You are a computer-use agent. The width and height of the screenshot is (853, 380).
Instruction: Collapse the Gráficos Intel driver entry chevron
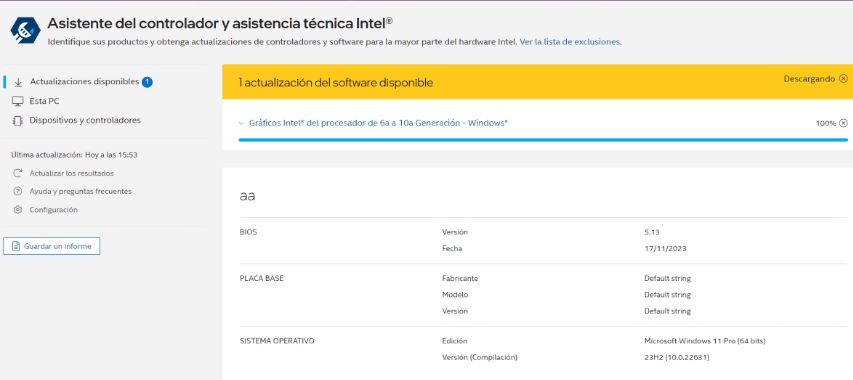[x=242, y=123]
